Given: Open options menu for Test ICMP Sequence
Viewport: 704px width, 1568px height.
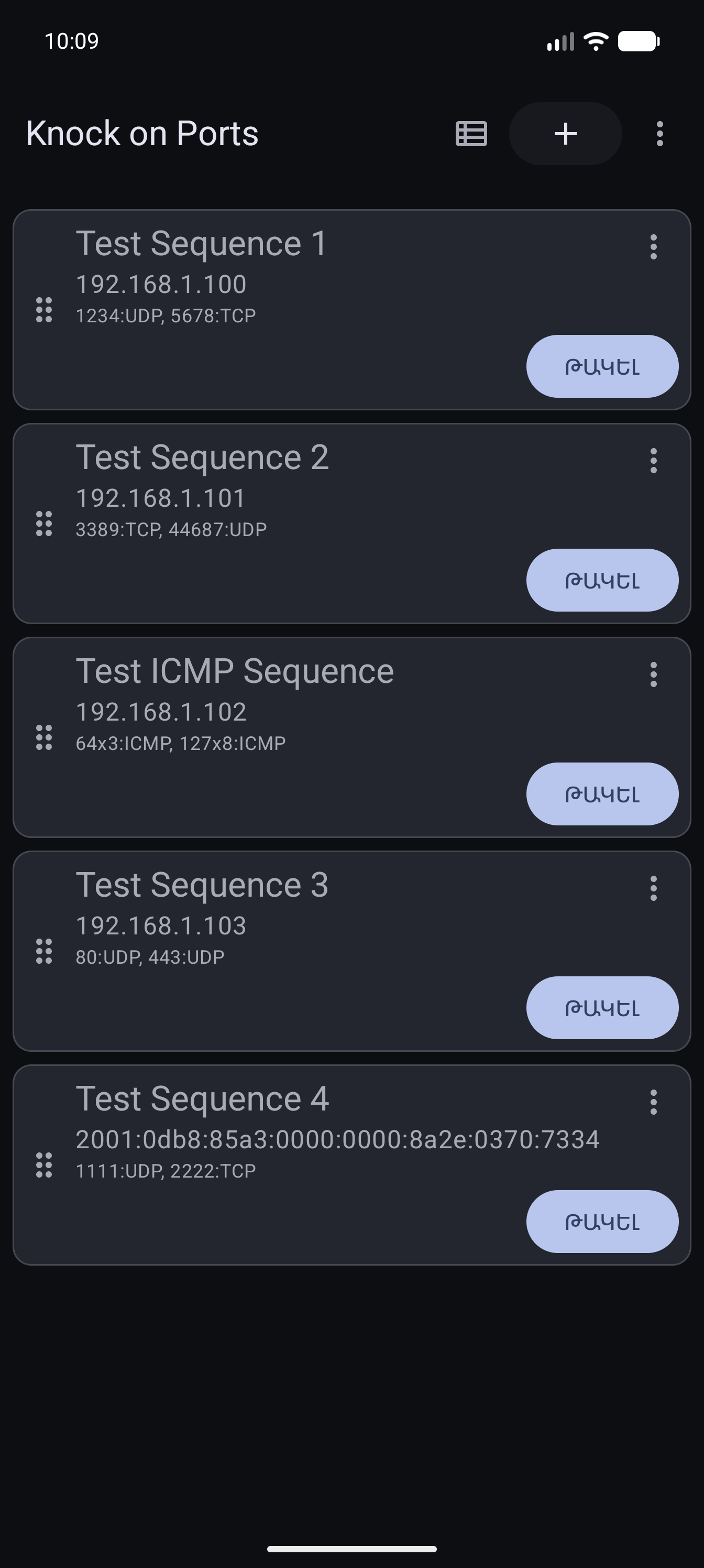Looking at the screenshot, I should pyautogui.click(x=654, y=674).
